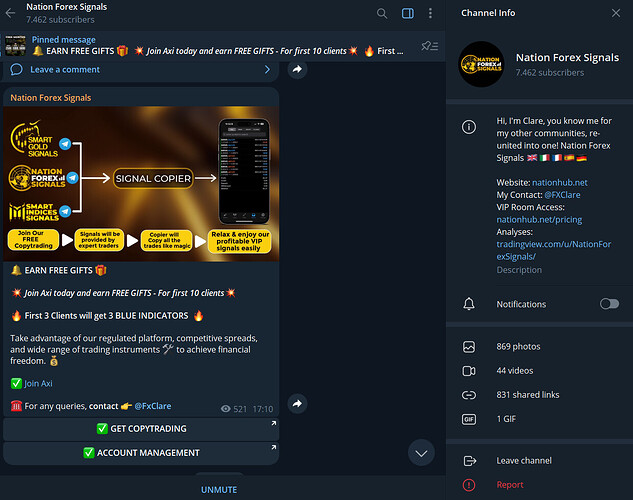This screenshot has width=633, height=500.
Task: Open channel header title Nation Forex Signals
Action: point(67,7)
